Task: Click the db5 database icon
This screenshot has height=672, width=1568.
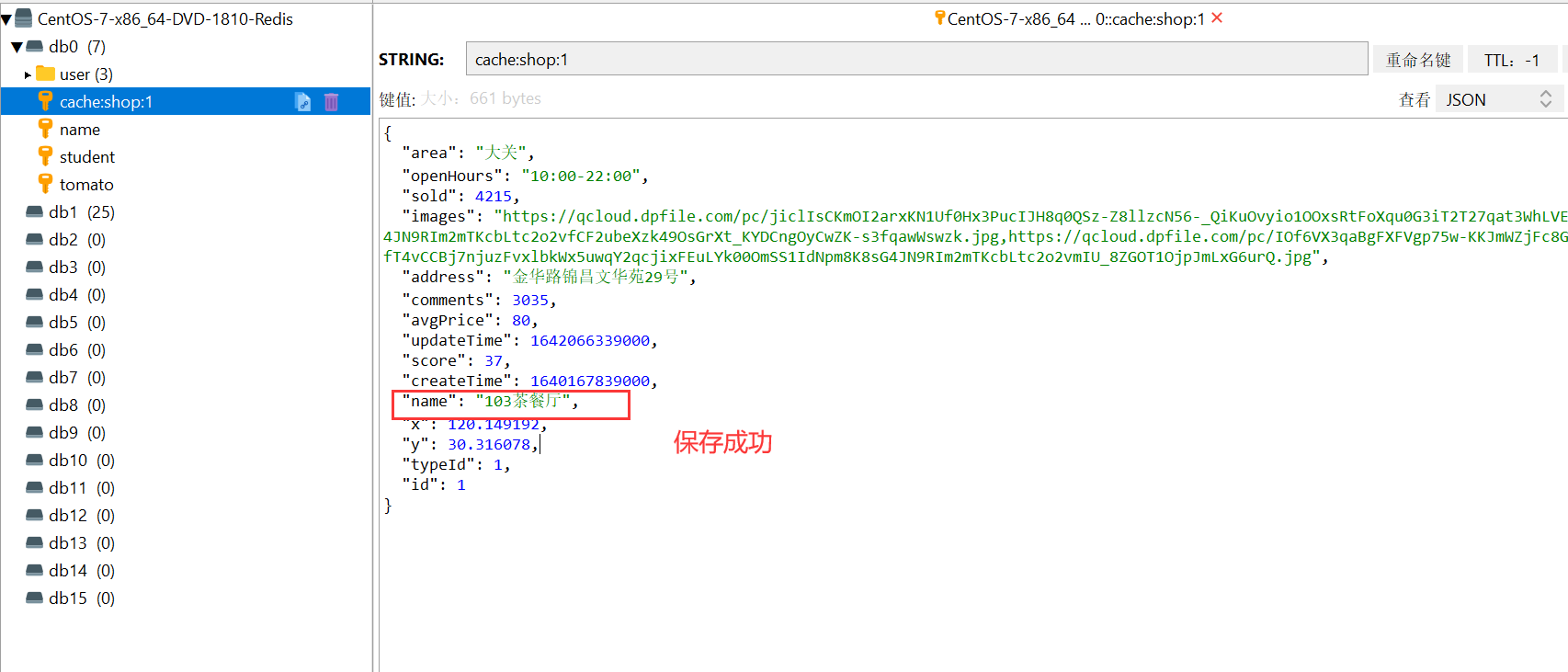Action: 35,322
